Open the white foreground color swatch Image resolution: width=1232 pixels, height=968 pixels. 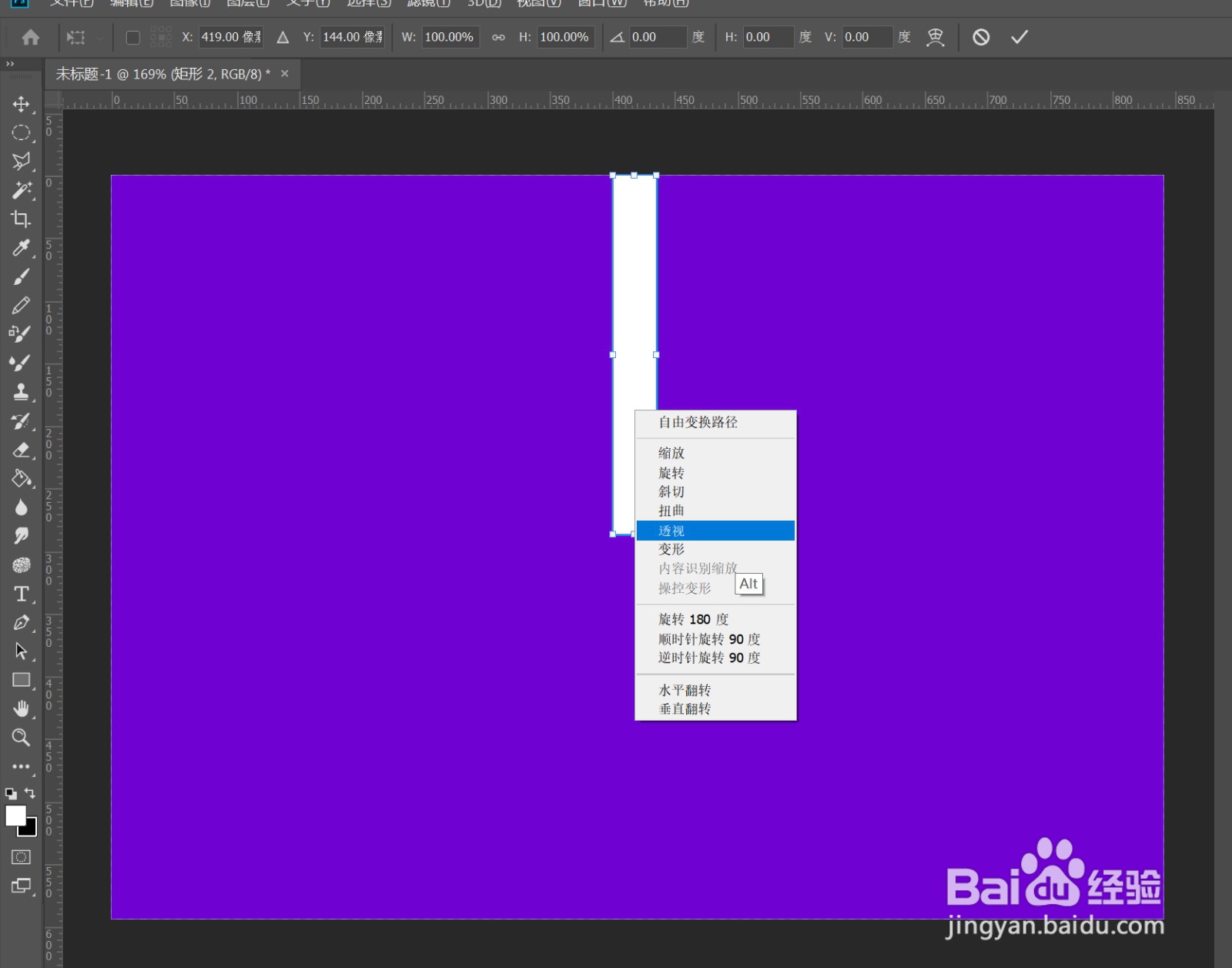point(15,816)
